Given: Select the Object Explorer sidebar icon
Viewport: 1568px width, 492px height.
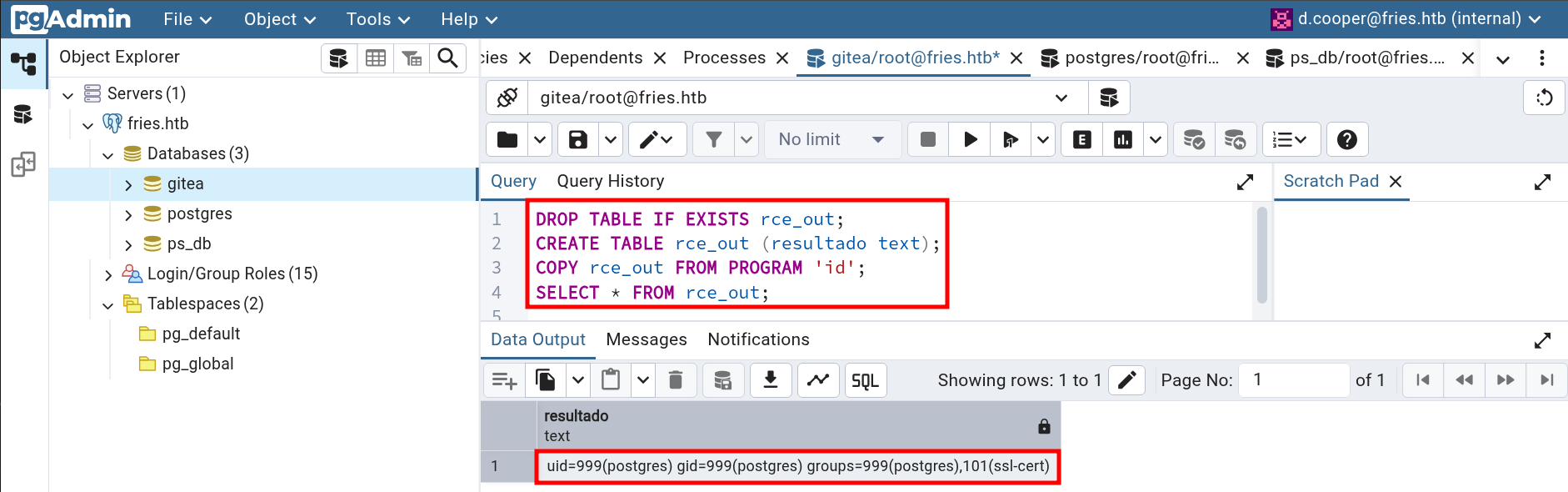Looking at the screenshot, I should [23, 63].
